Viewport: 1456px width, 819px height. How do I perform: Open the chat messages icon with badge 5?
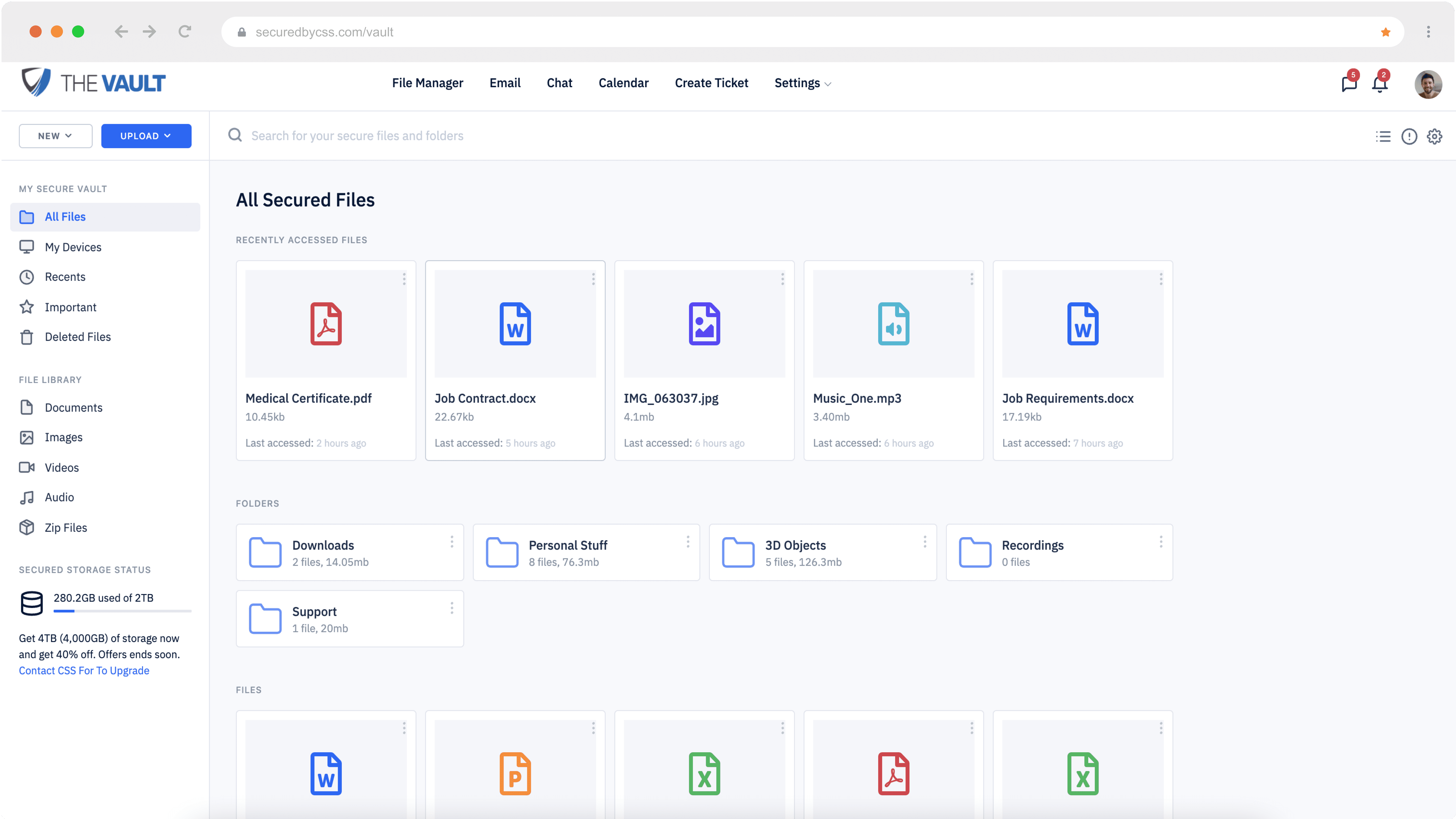pyautogui.click(x=1349, y=84)
